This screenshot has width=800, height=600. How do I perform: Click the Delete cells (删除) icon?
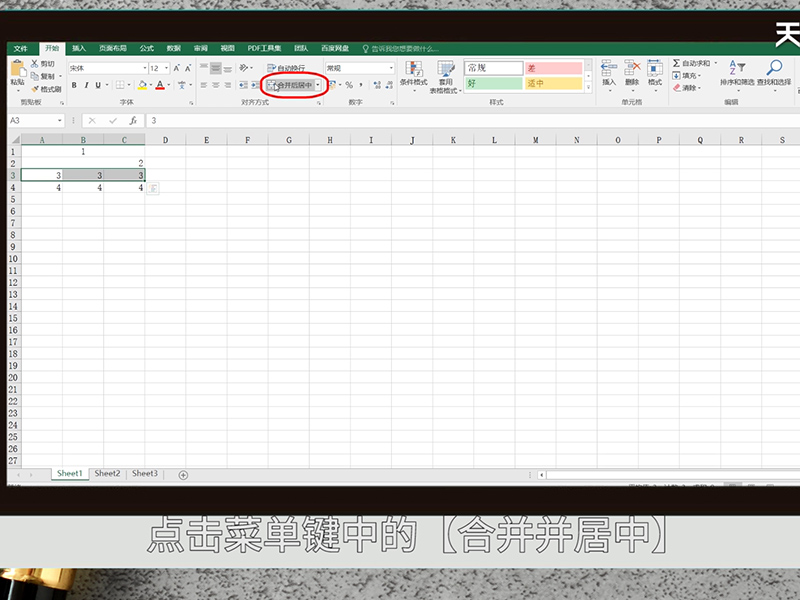point(632,68)
